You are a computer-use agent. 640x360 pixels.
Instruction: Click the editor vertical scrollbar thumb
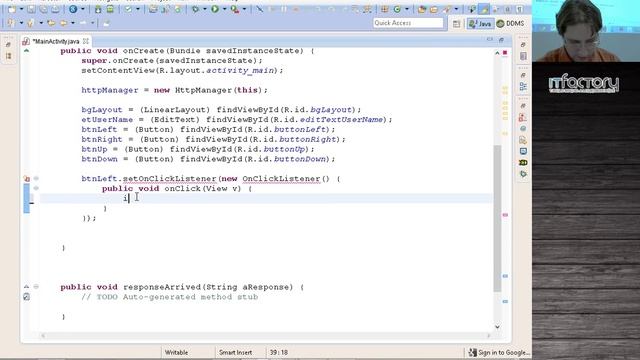click(x=497, y=218)
